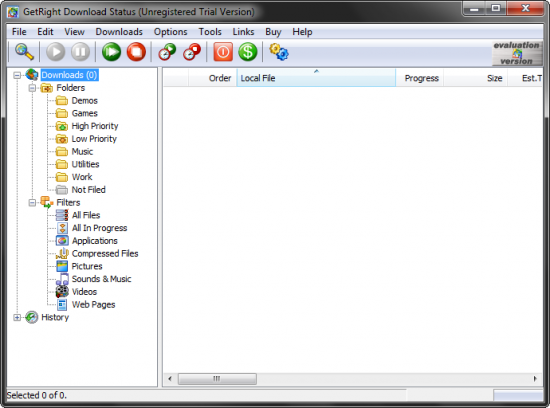This screenshot has width=550, height=408.
Task: Click the Sounds & Music notes icon
Action: (x=62, y=279)
